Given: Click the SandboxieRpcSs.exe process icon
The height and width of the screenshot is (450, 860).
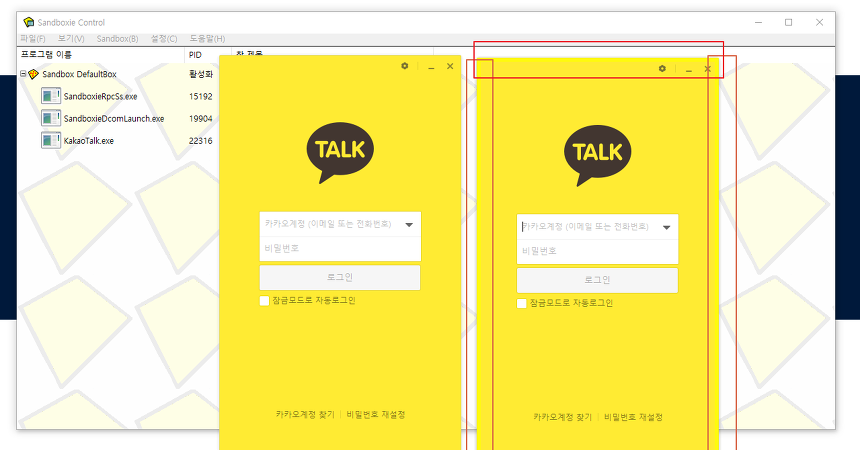Looking at the screenshot, I should pyautogui.click(x=51, y=96).
